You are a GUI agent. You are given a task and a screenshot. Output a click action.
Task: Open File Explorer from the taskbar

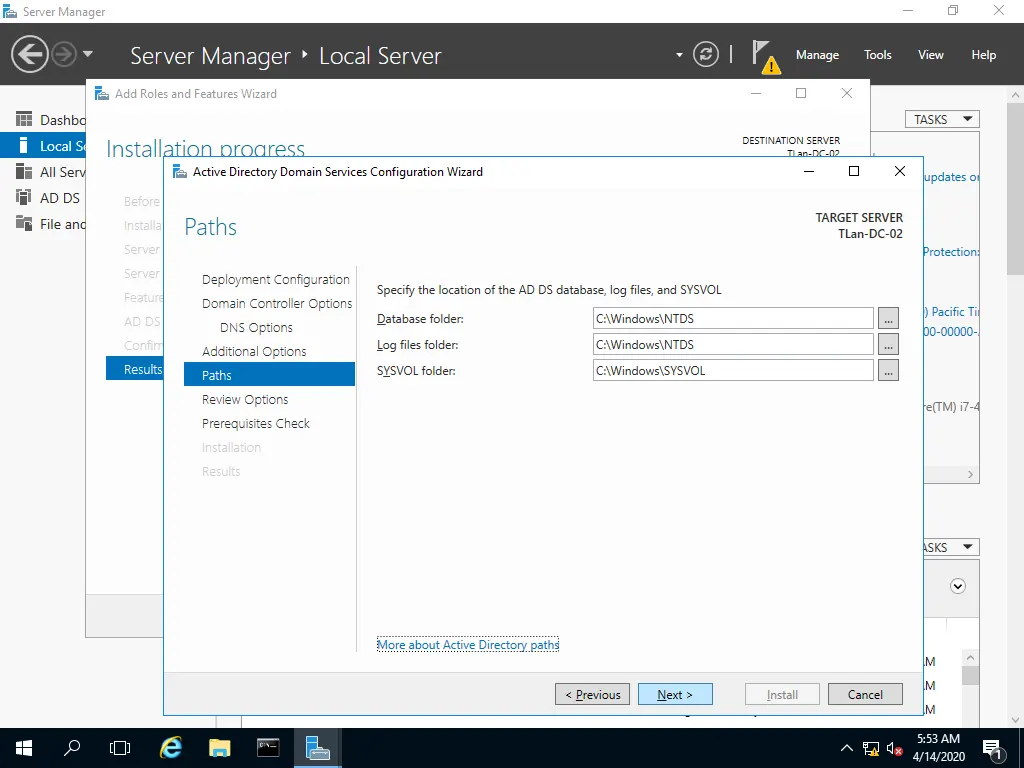(x=220, y=748)
